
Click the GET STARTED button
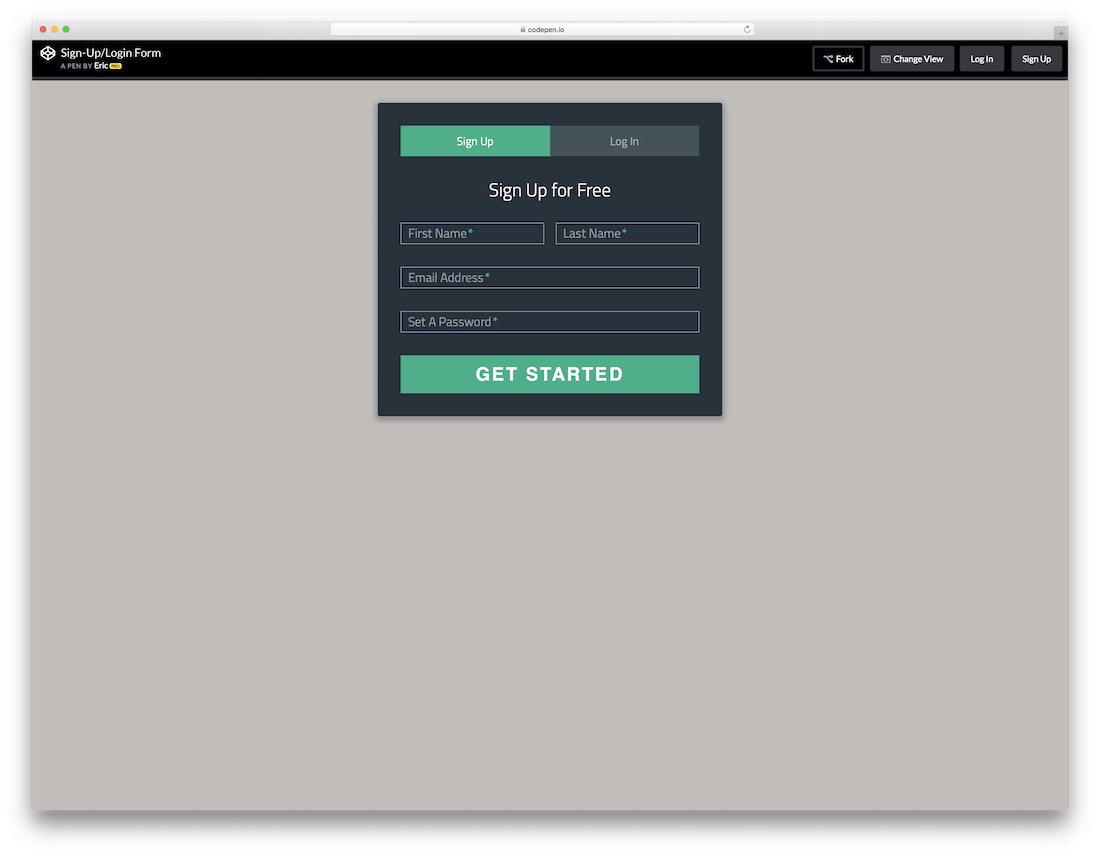pos(550,374)
